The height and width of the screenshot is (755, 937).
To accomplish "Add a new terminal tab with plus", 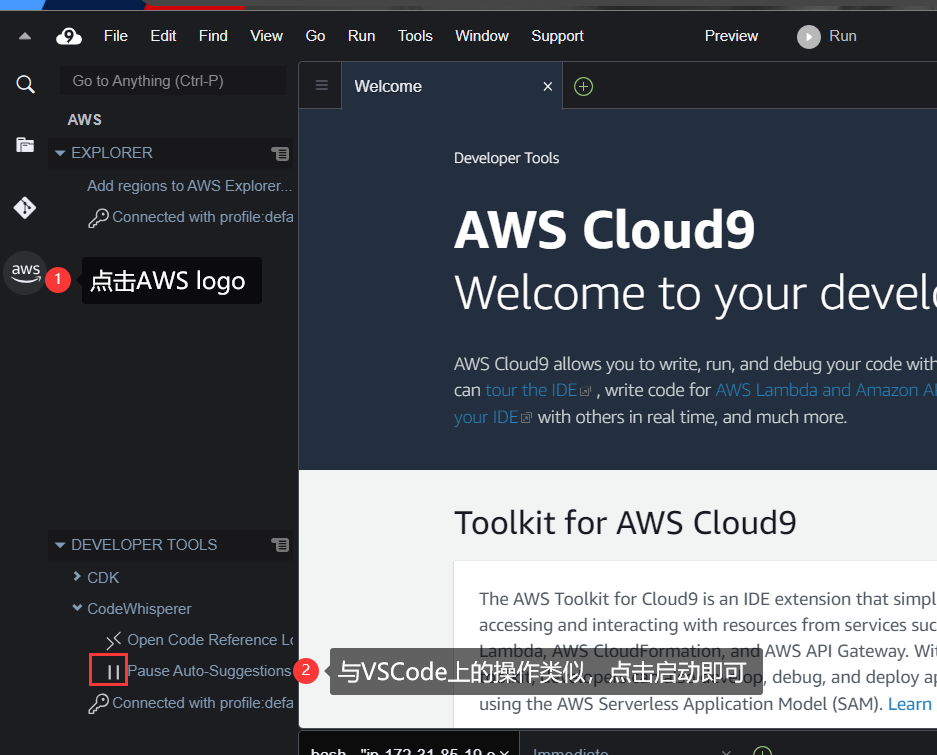I will point(762,751).
